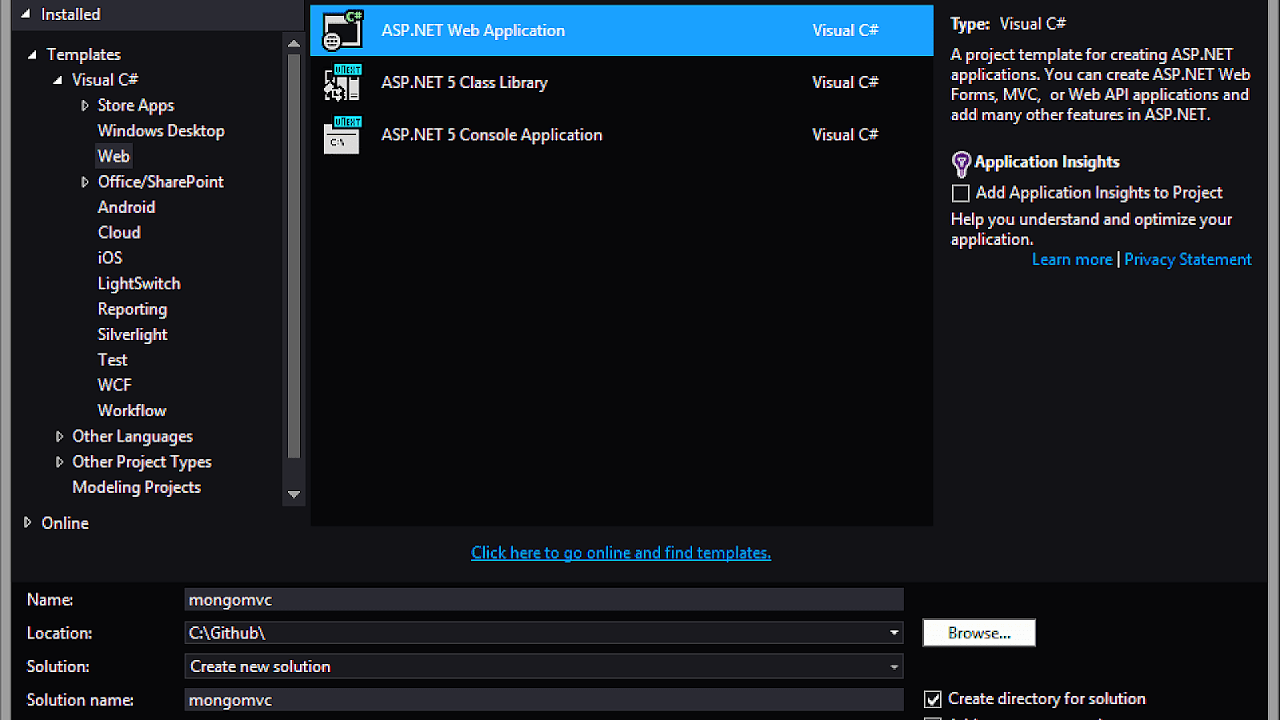
Task: Open the Solution dropdown
Action: pos(894,666)
